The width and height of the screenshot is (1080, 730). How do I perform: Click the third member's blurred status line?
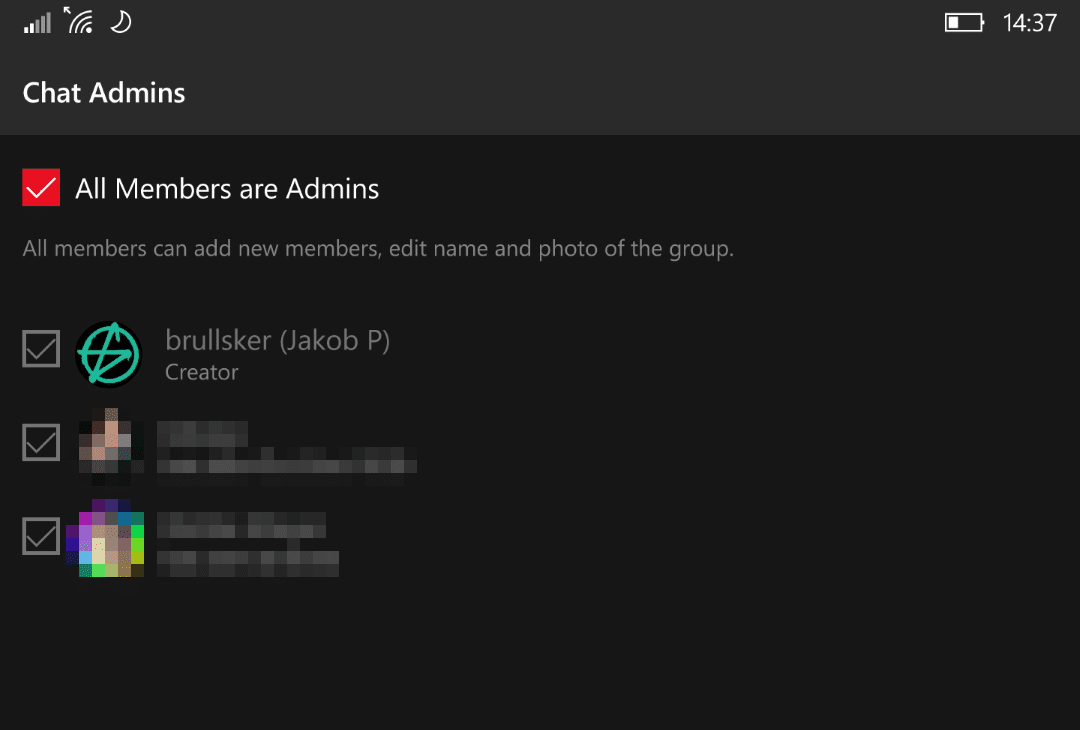click(248, 563)
